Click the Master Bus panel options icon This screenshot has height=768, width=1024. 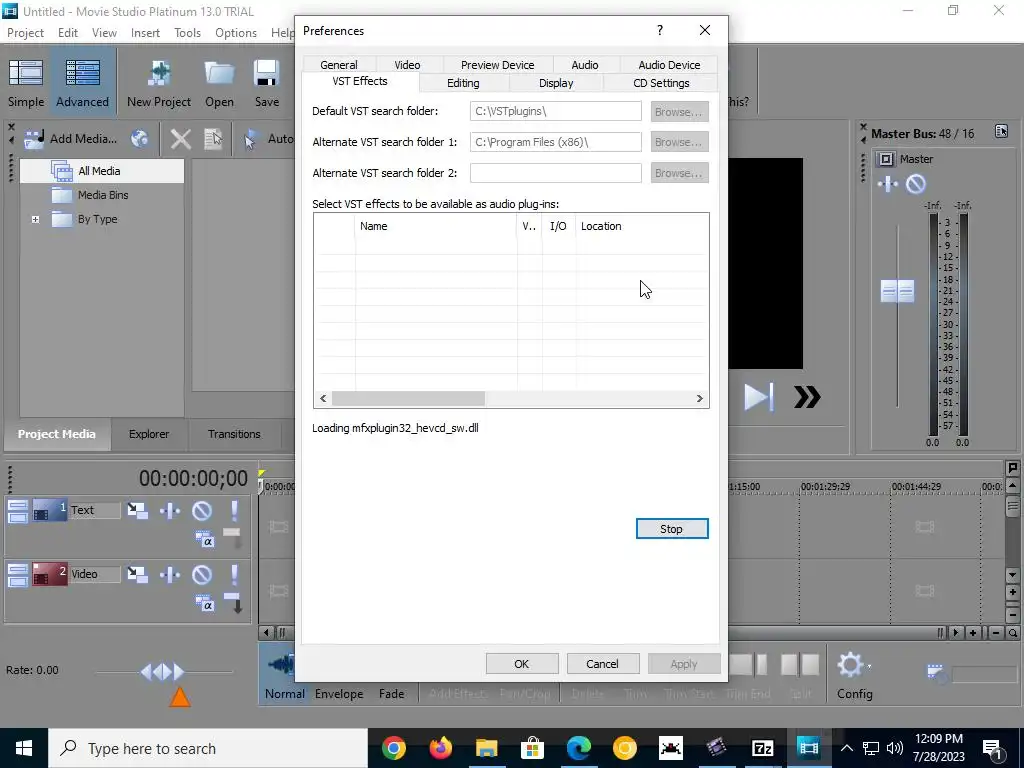pyautogui.click(x=1001, y=132)
